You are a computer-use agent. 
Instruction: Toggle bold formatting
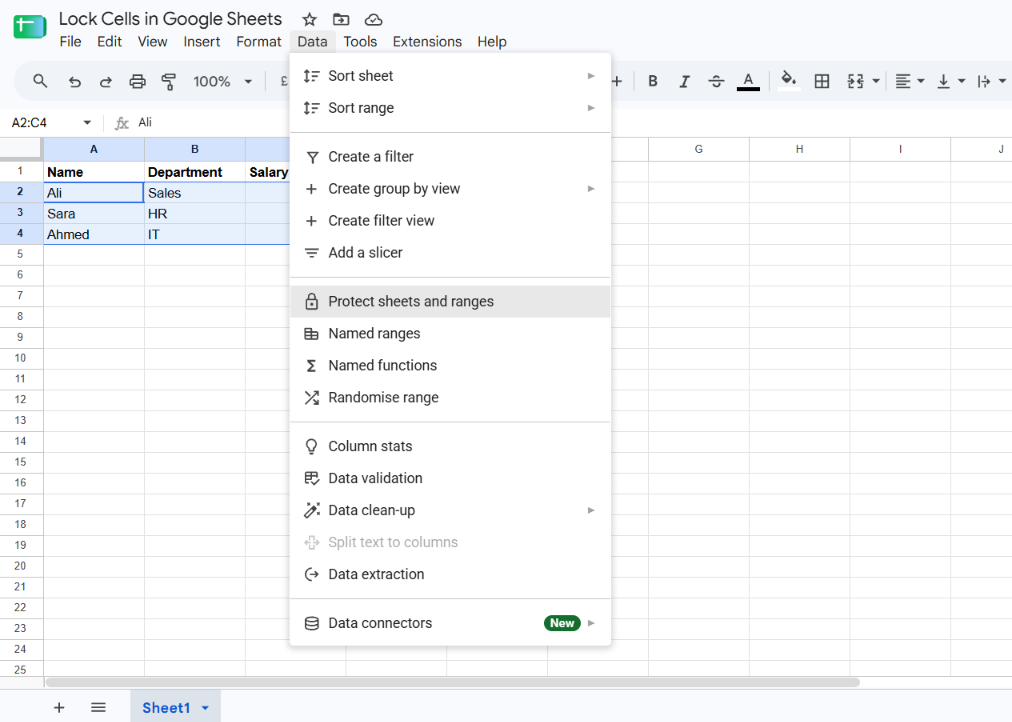[653, 81]
